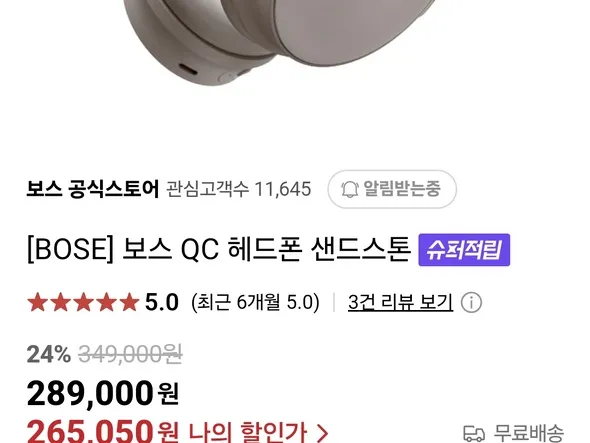Toggle the 알림받는중 notification button

392,189
